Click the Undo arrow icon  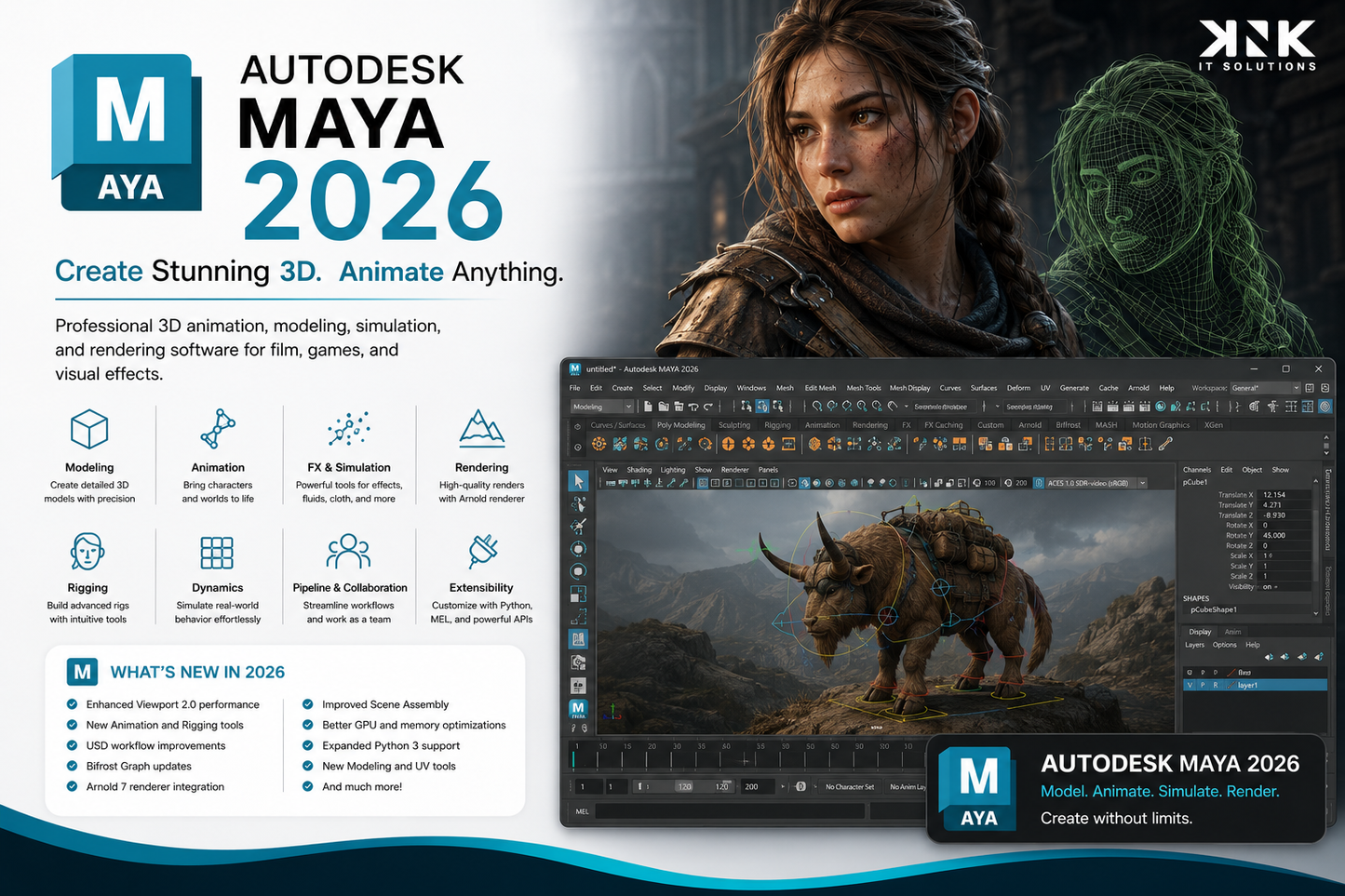pyautogui.click(x=693, y=407)
